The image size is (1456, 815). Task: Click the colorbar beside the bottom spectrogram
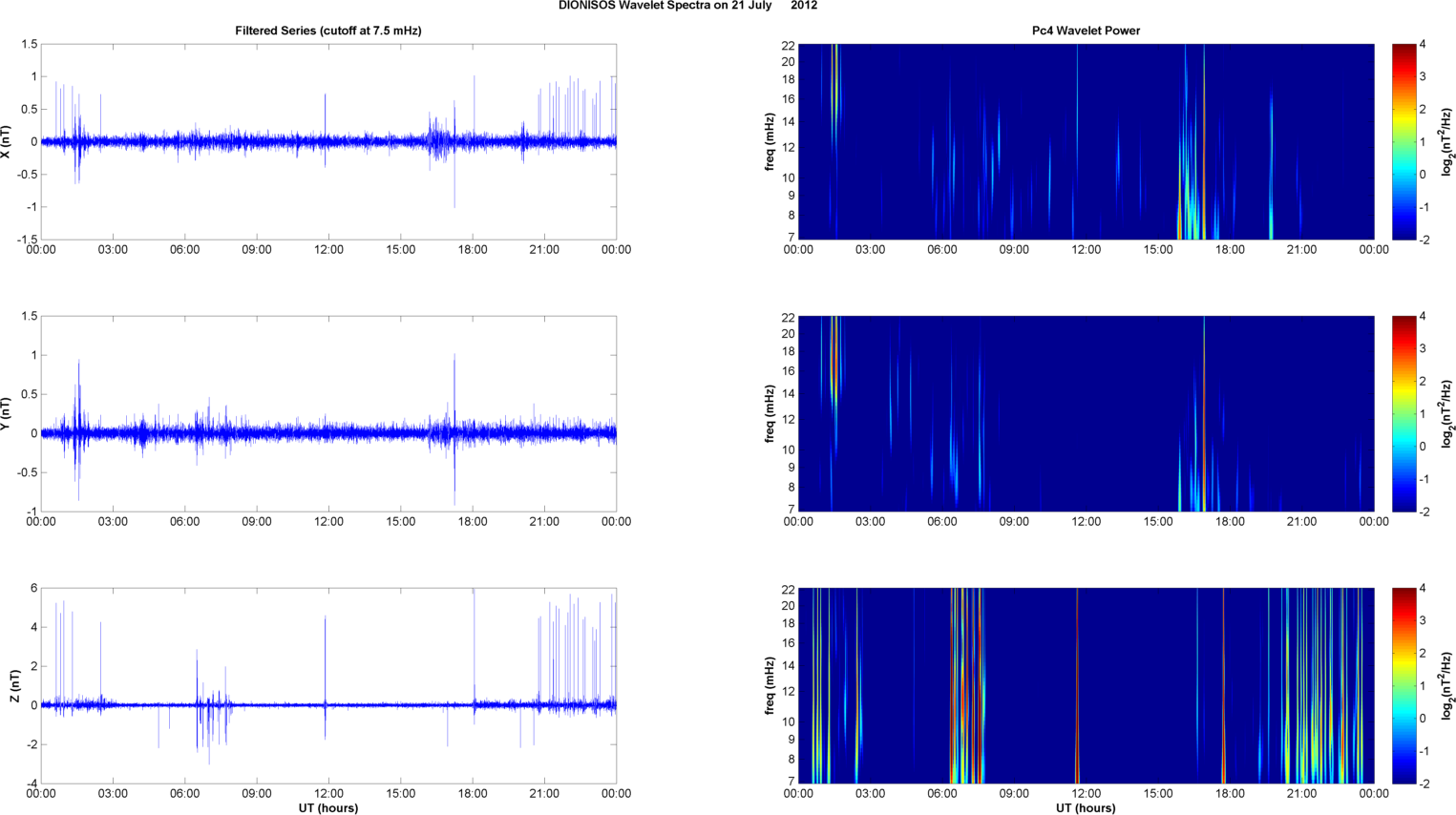click(x=1403, y=685)
